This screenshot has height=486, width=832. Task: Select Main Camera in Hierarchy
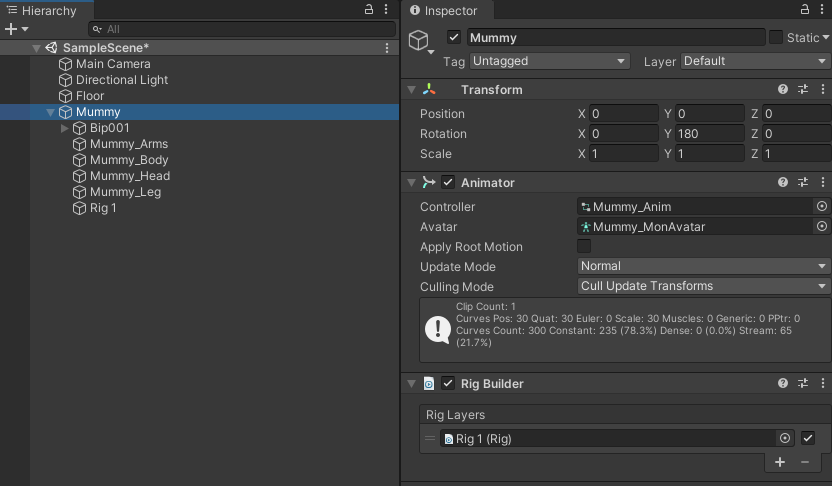(113, 64)
